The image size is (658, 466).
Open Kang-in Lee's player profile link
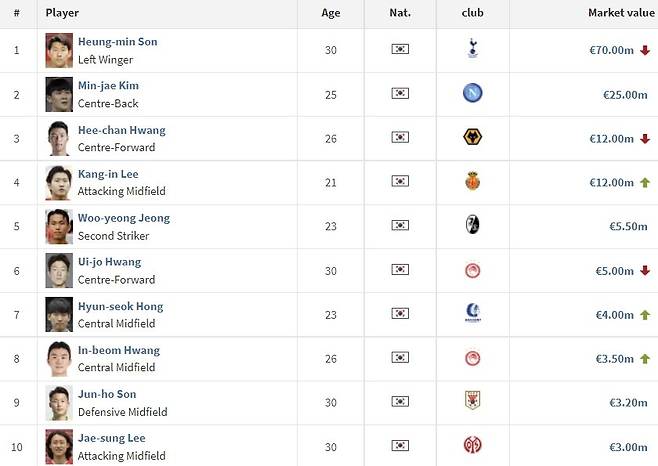click(108, 174)
